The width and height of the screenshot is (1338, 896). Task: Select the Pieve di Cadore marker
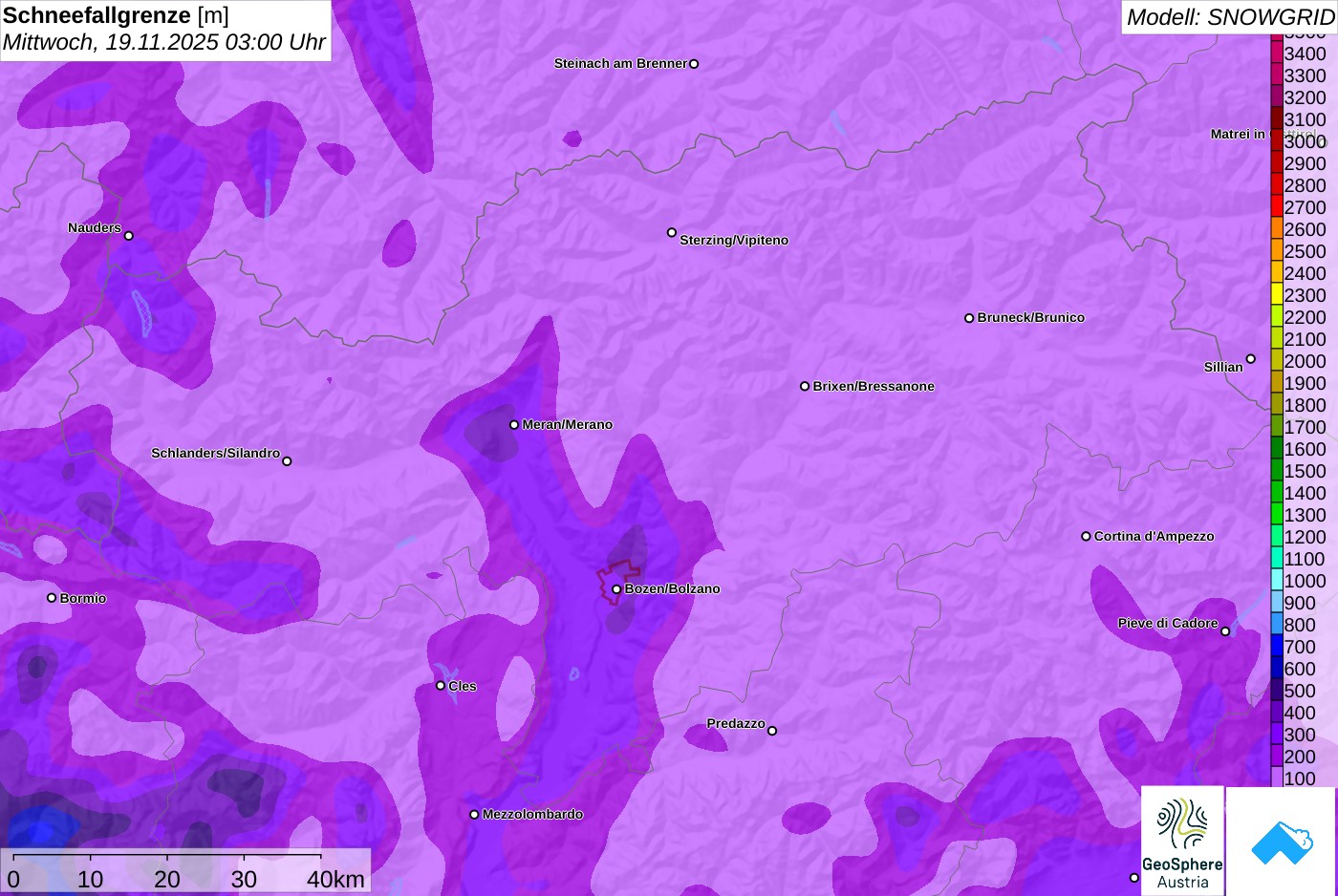click(1225, 631)
